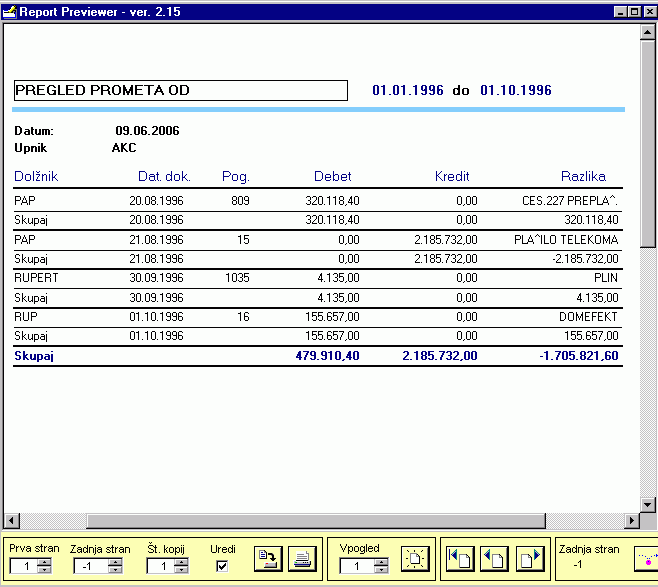Increase the Vpogled value with up arrow
Screen dimensions: 658x587
(381, 562)
